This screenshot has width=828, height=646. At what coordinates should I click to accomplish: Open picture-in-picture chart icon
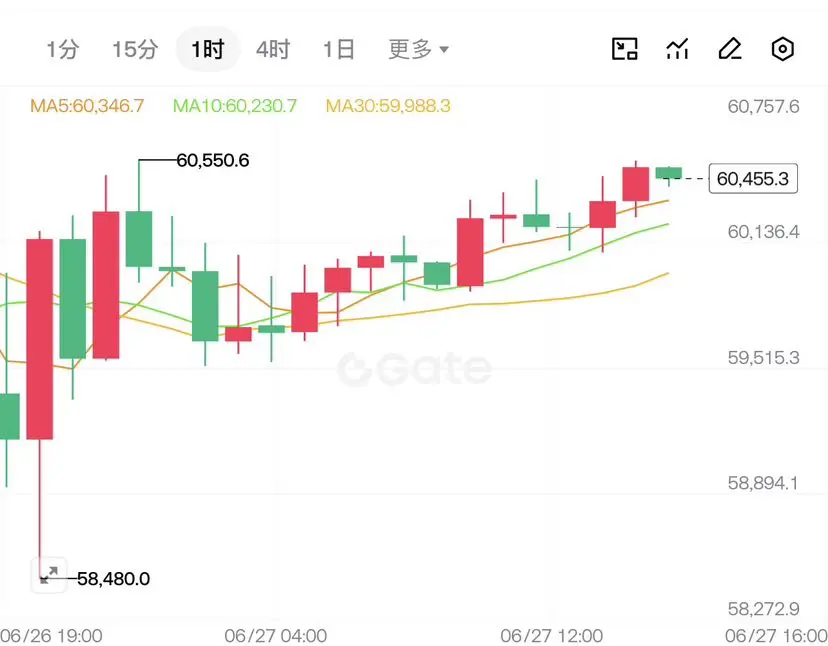(625, 49)
